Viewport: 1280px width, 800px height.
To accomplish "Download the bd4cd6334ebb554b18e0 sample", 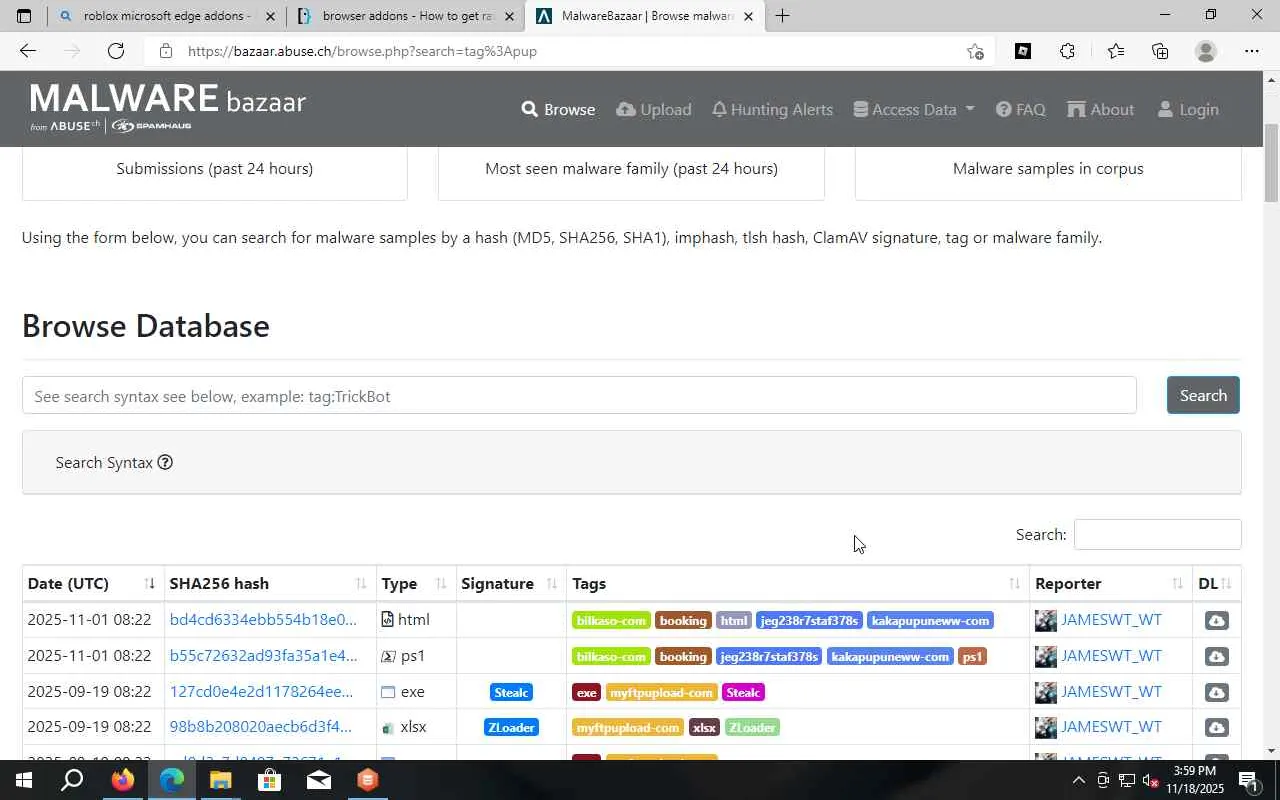I will [1216, 620].
